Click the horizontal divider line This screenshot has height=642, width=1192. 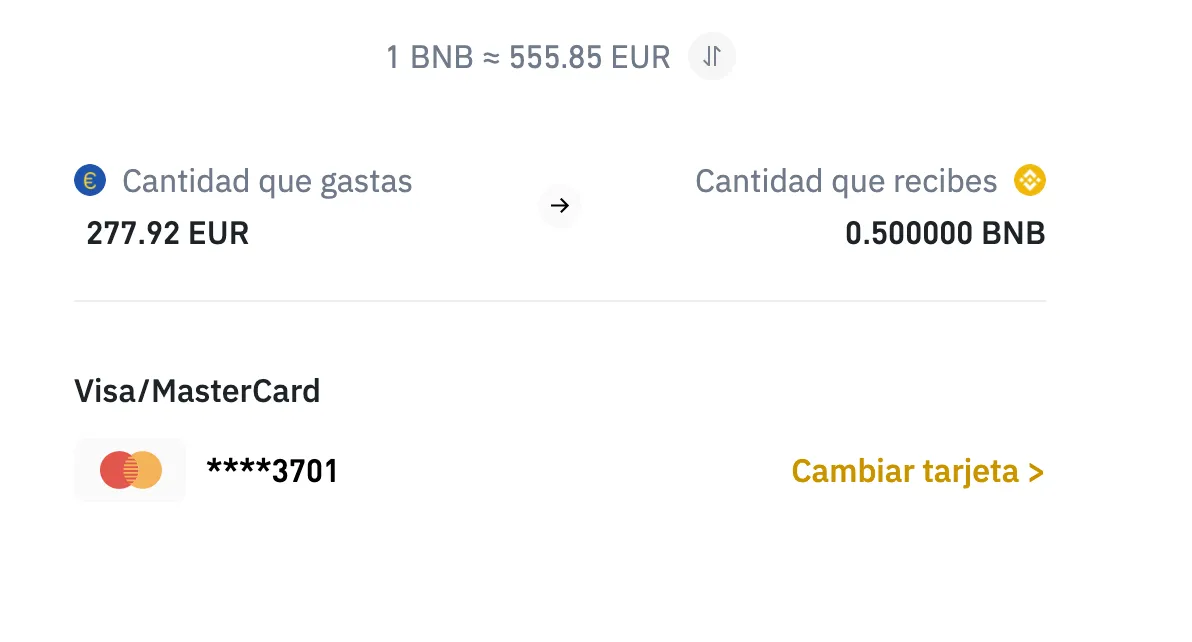560,301
